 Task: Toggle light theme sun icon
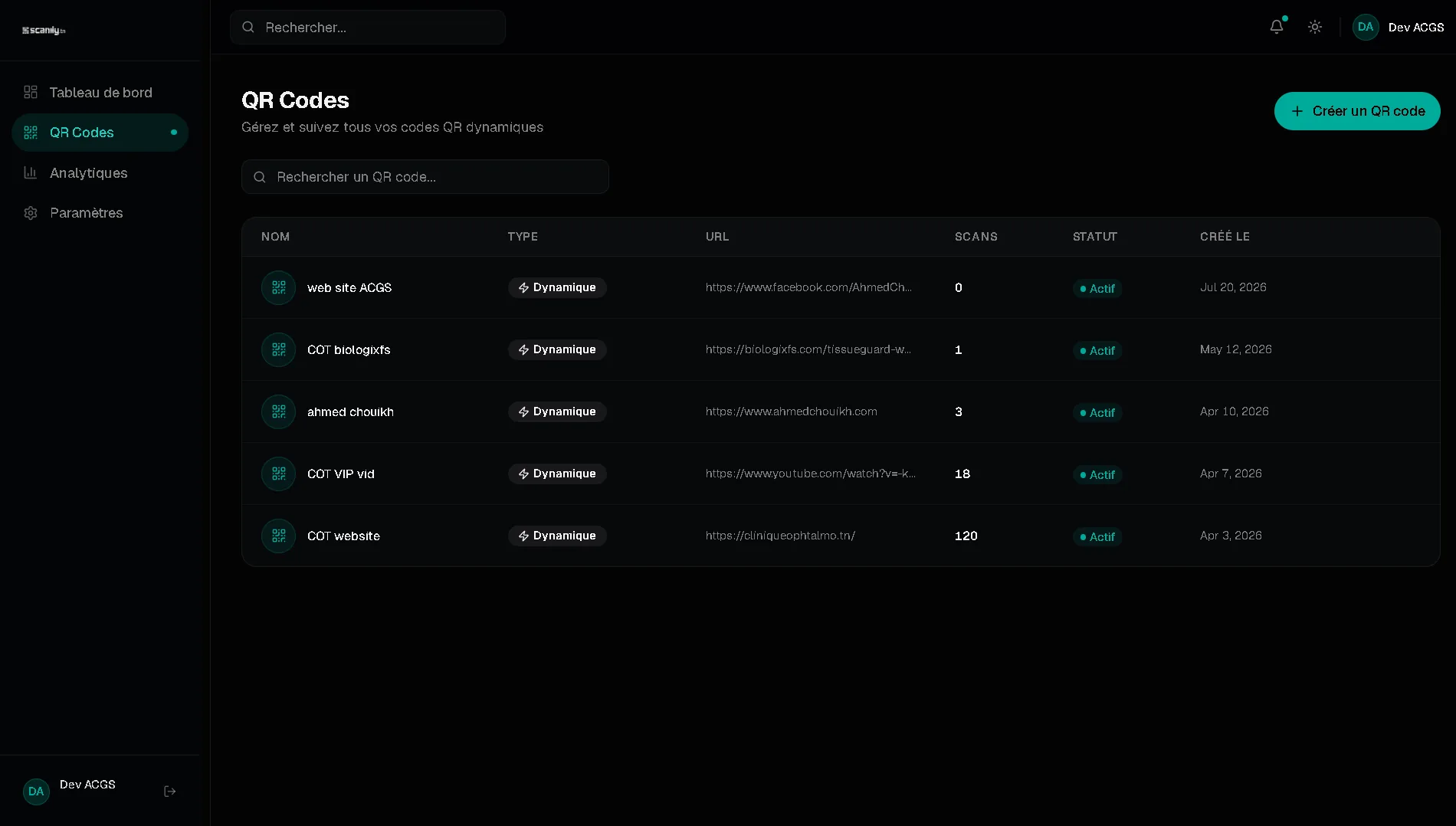pyautogui.click(x=1315, y=27)
